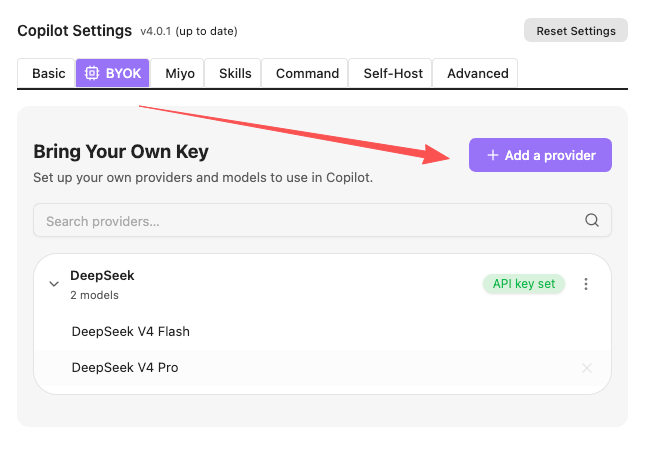Select the DeepSeek V4 Pro model row
This screenshot has height=450, width=659.
click(322, 368)
